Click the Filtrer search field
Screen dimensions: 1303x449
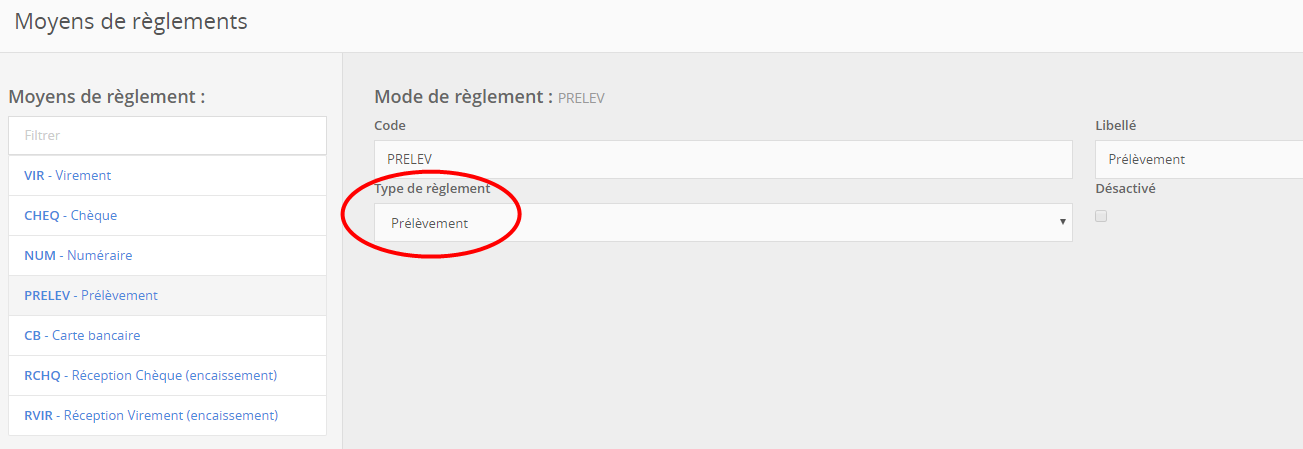(x=167, y=135)
